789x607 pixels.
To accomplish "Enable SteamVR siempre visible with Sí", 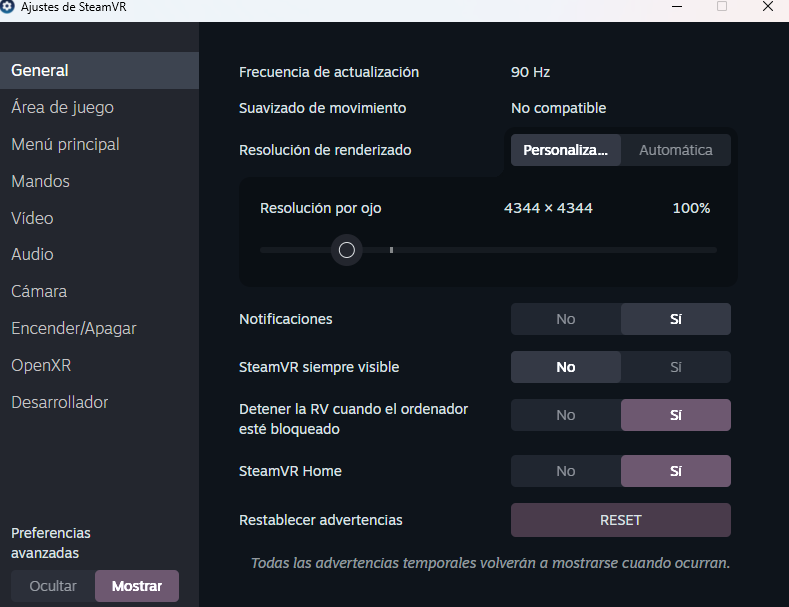I will (676, 367).
